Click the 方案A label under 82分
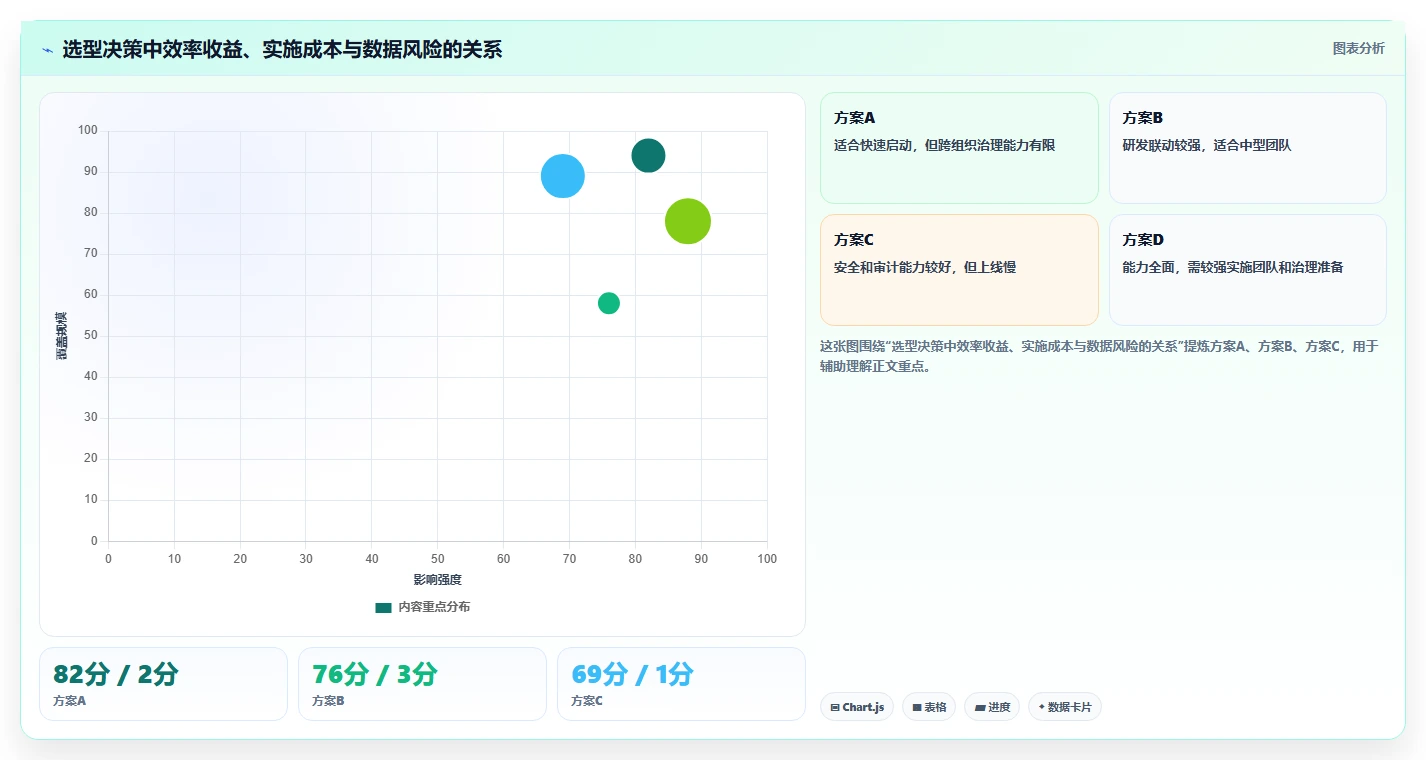Screen dimensions: 1426x760 point(70,701)
